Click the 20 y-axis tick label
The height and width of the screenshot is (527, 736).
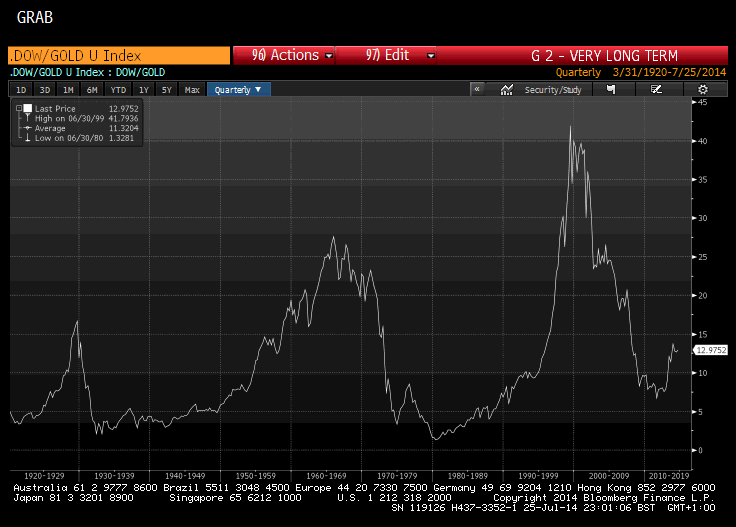pos(702,296)
